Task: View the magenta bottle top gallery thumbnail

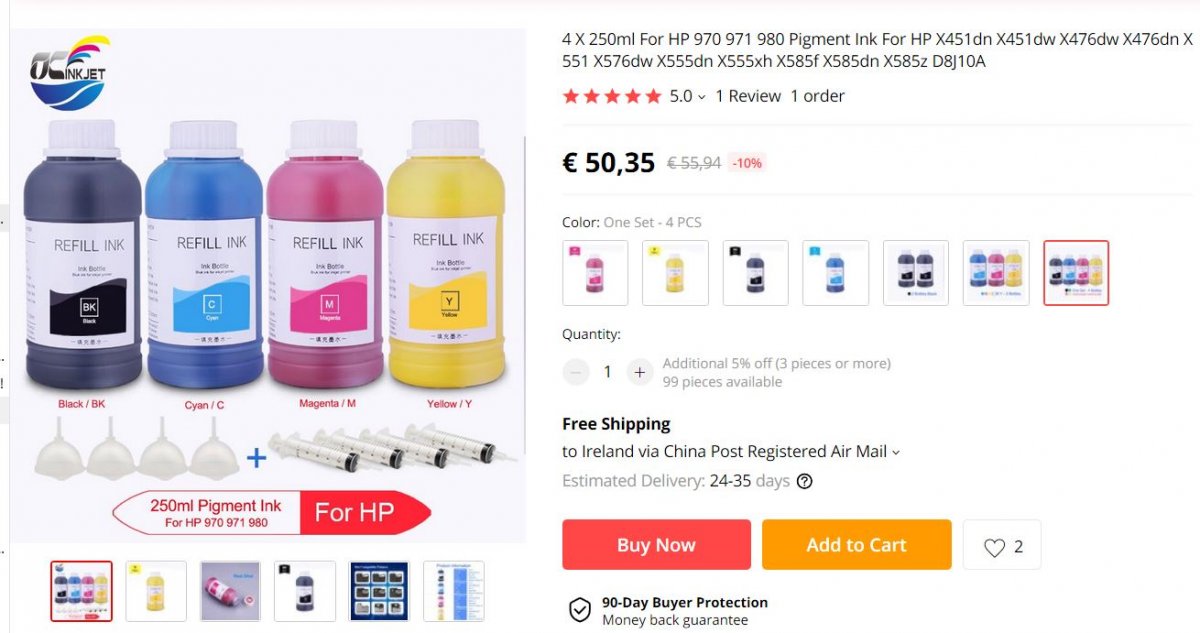Action: click(230, 591)
